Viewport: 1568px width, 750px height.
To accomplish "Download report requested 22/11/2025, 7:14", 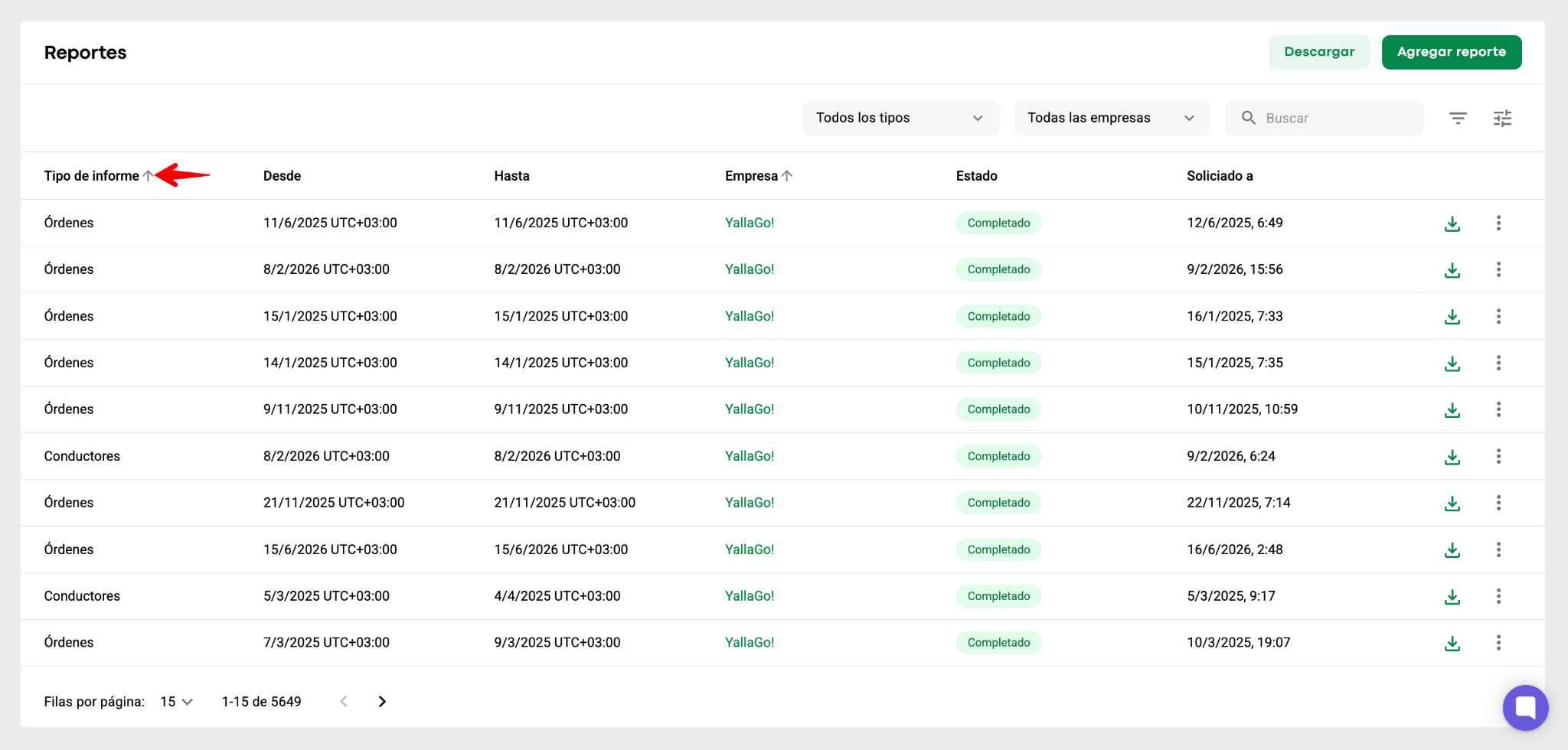I will tap(1452, 504).
